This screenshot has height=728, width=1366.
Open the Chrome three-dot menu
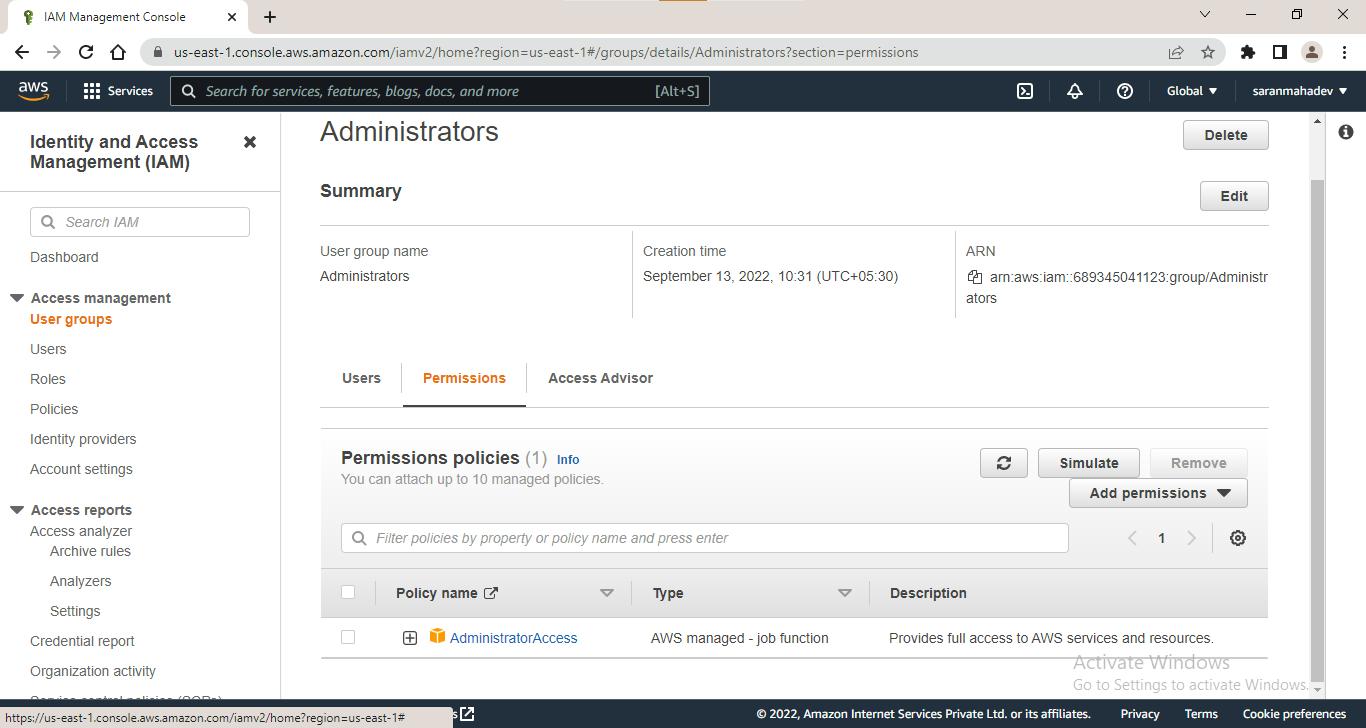(1343, 52)
